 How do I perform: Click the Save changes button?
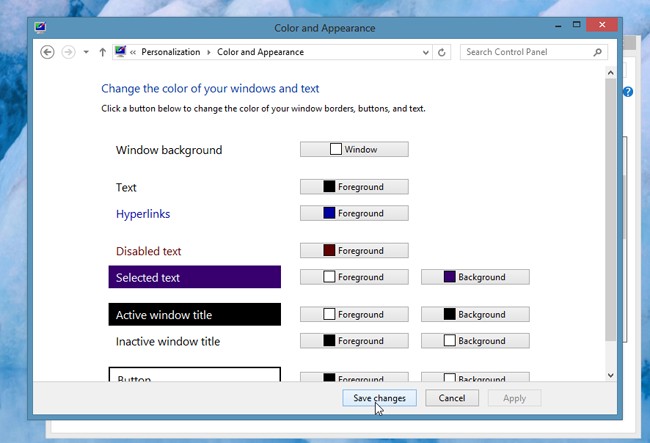pyautogui.click(x=379, y=398)
